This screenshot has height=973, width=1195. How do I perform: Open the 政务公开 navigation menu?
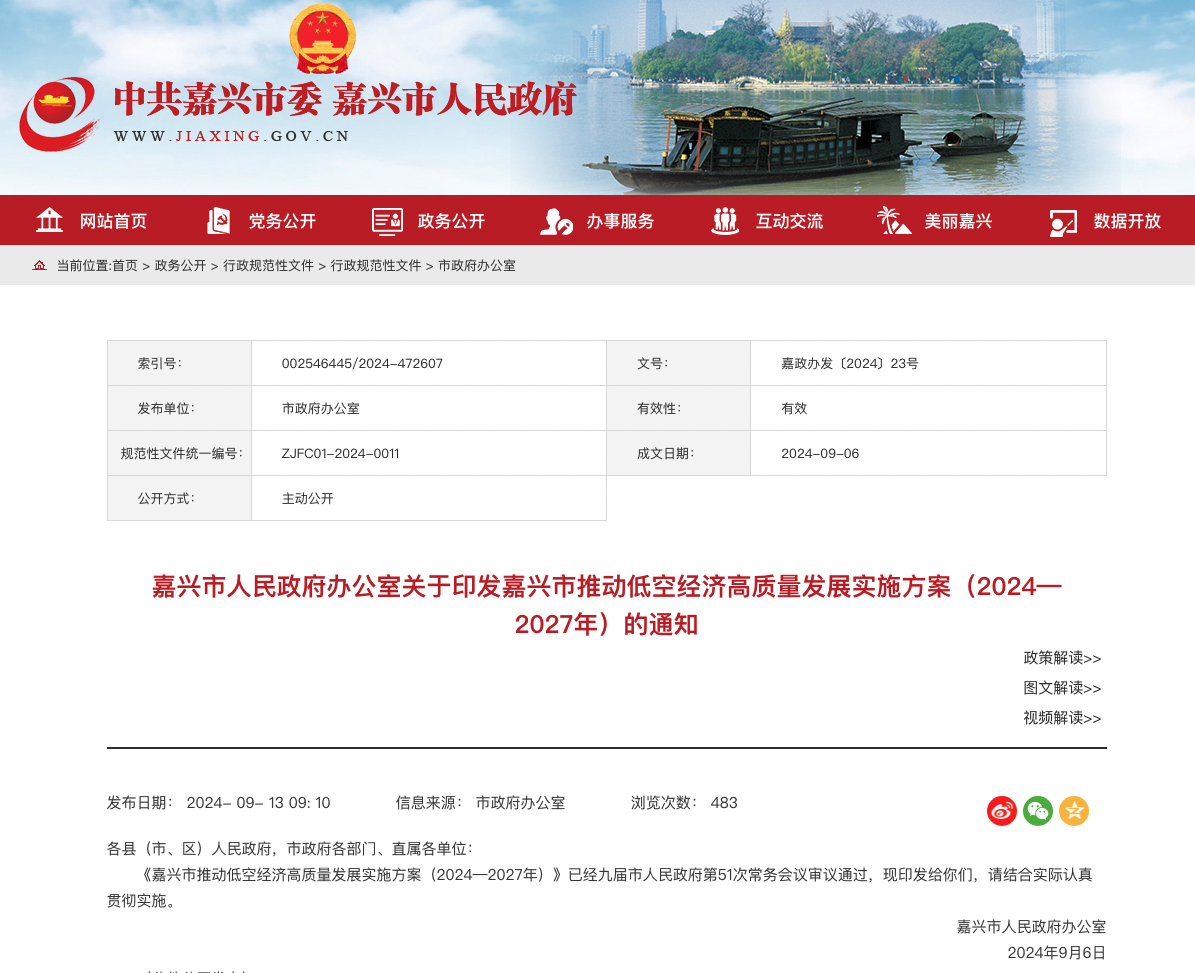pos(450,221)
